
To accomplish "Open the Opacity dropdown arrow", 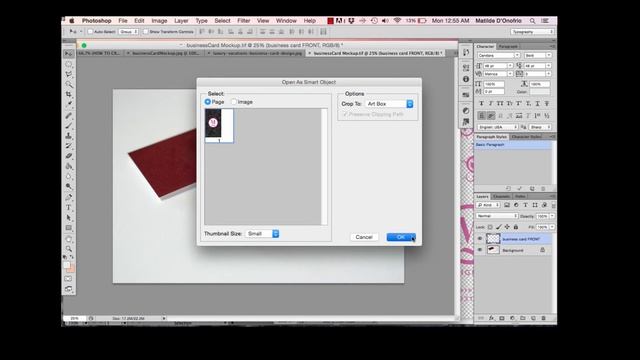I will [552, 216].
